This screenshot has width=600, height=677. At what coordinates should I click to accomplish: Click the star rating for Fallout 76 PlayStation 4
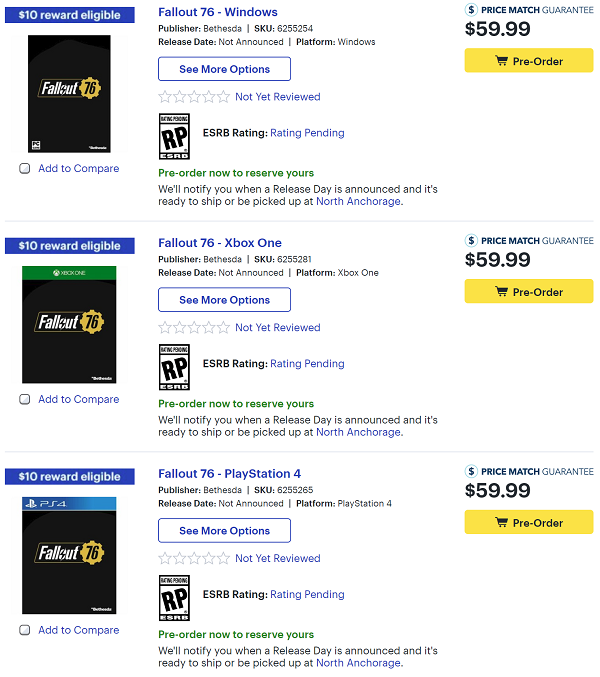(x=194, y=558)
